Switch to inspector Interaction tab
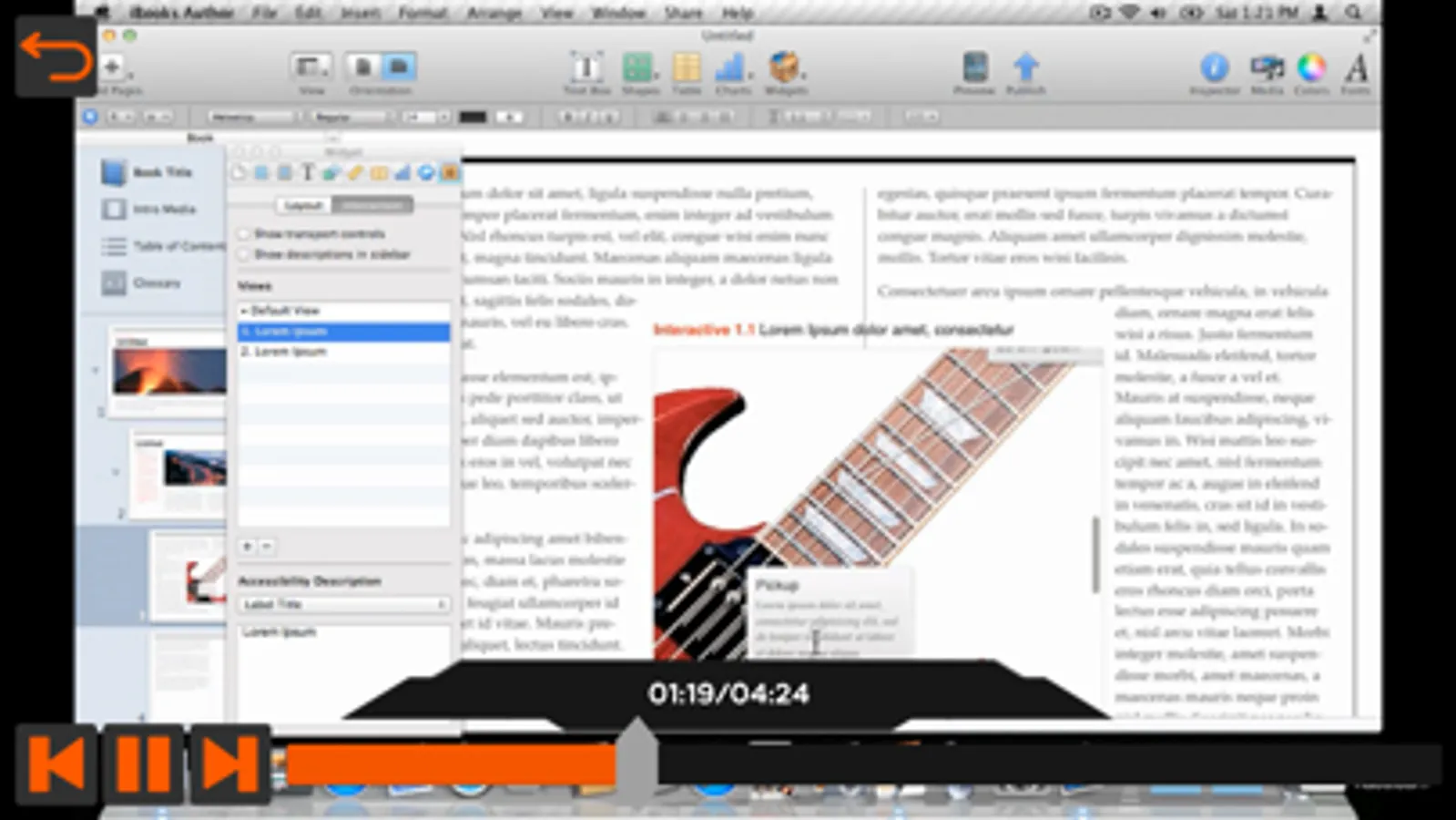Image resolution: width=1456 pixels, height=820 pixels. tap(372, 205)
